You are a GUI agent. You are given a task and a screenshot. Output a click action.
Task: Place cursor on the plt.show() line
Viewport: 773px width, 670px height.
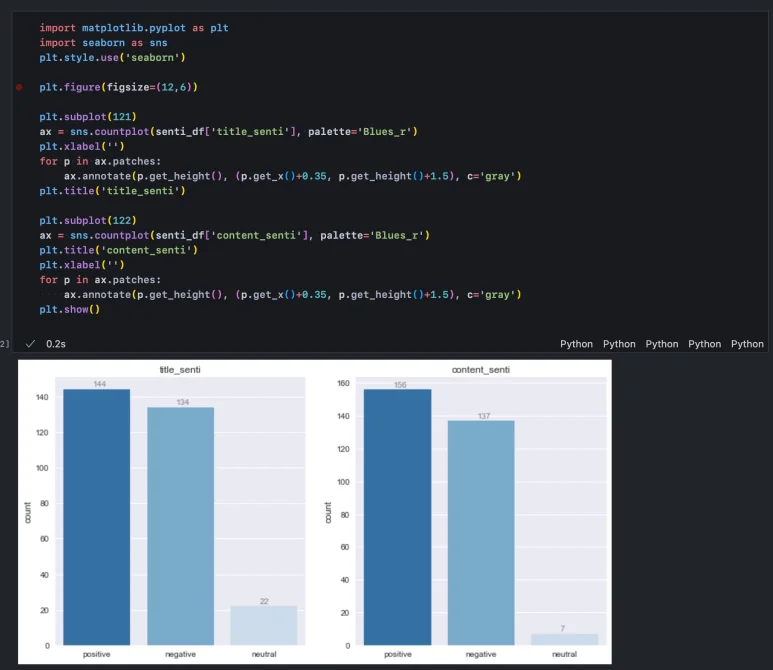click(70, 310)
